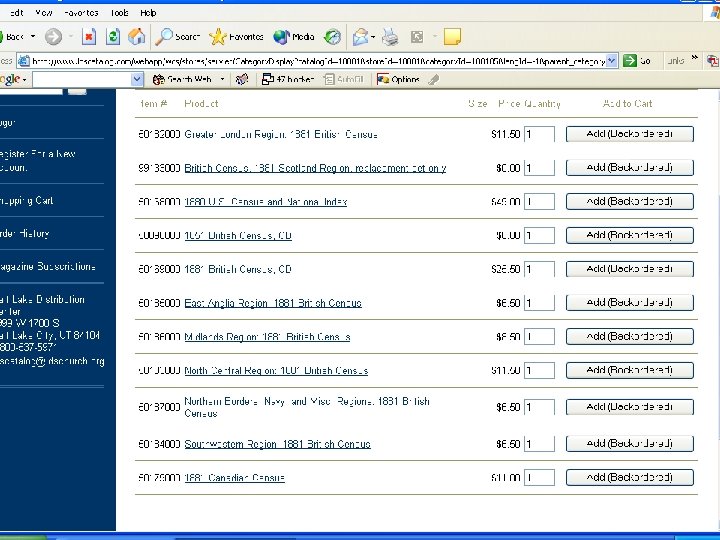This screenshot has height=540, width=720.
Task: Print the page using printer icon
Action: click(x=390, y=37)
